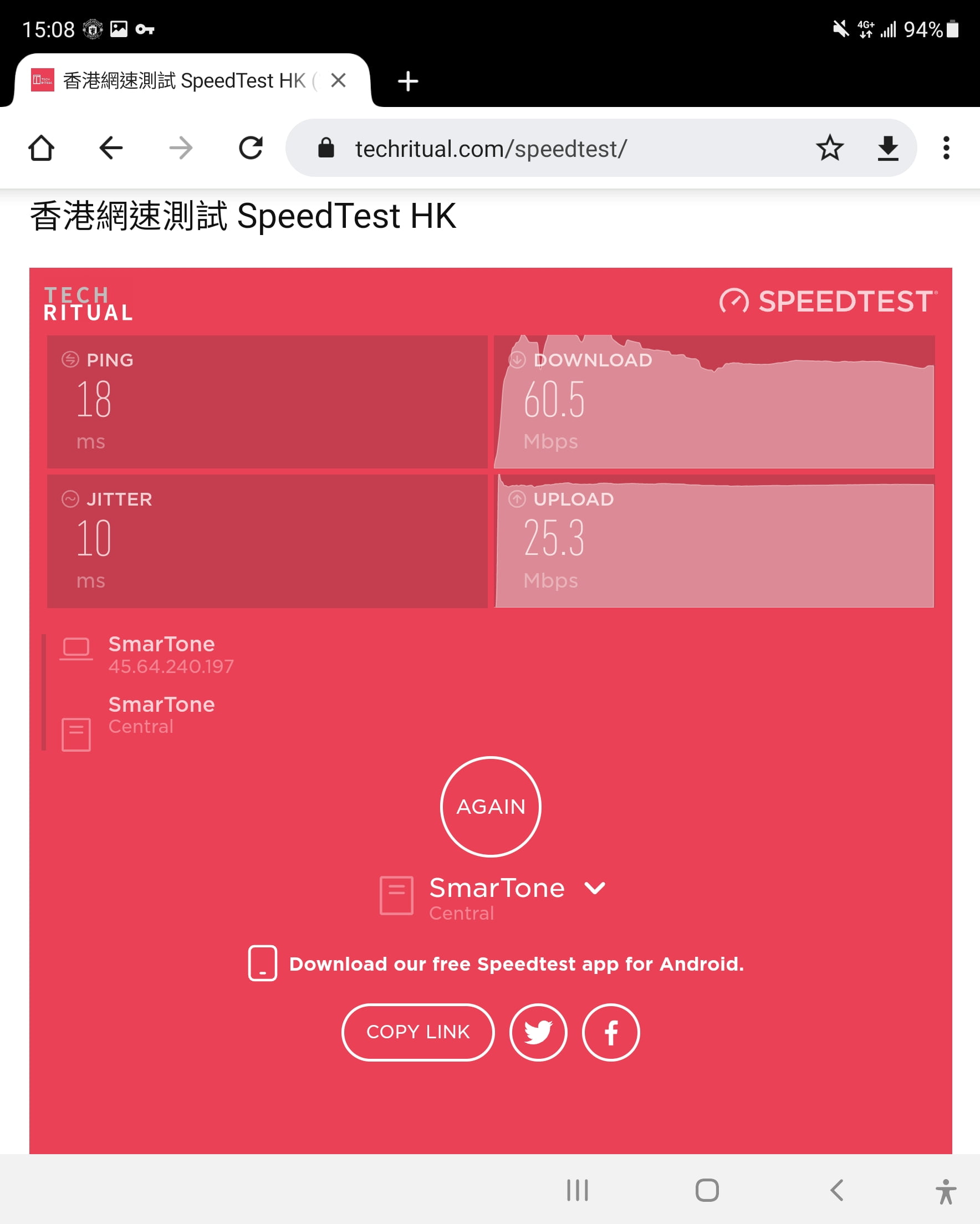Bookmark page with the star icon
980x1224 pixels.
(x=830, y=148)
